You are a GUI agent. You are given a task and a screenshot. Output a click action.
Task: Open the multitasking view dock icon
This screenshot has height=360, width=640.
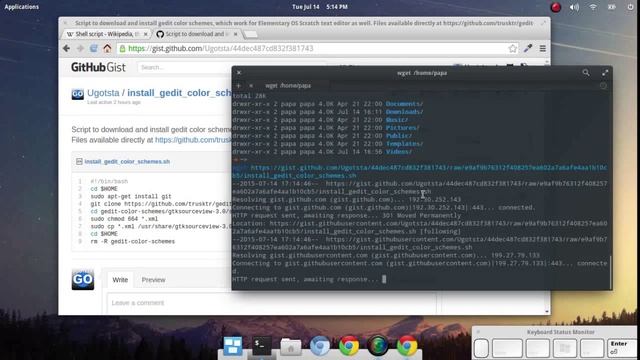click(233, 345)
